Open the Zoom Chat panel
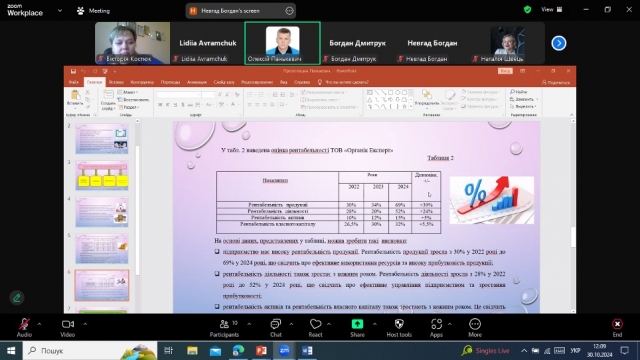The height and width of the screenshot is (360, 640). pyautogui.click(x=276, y=328)
